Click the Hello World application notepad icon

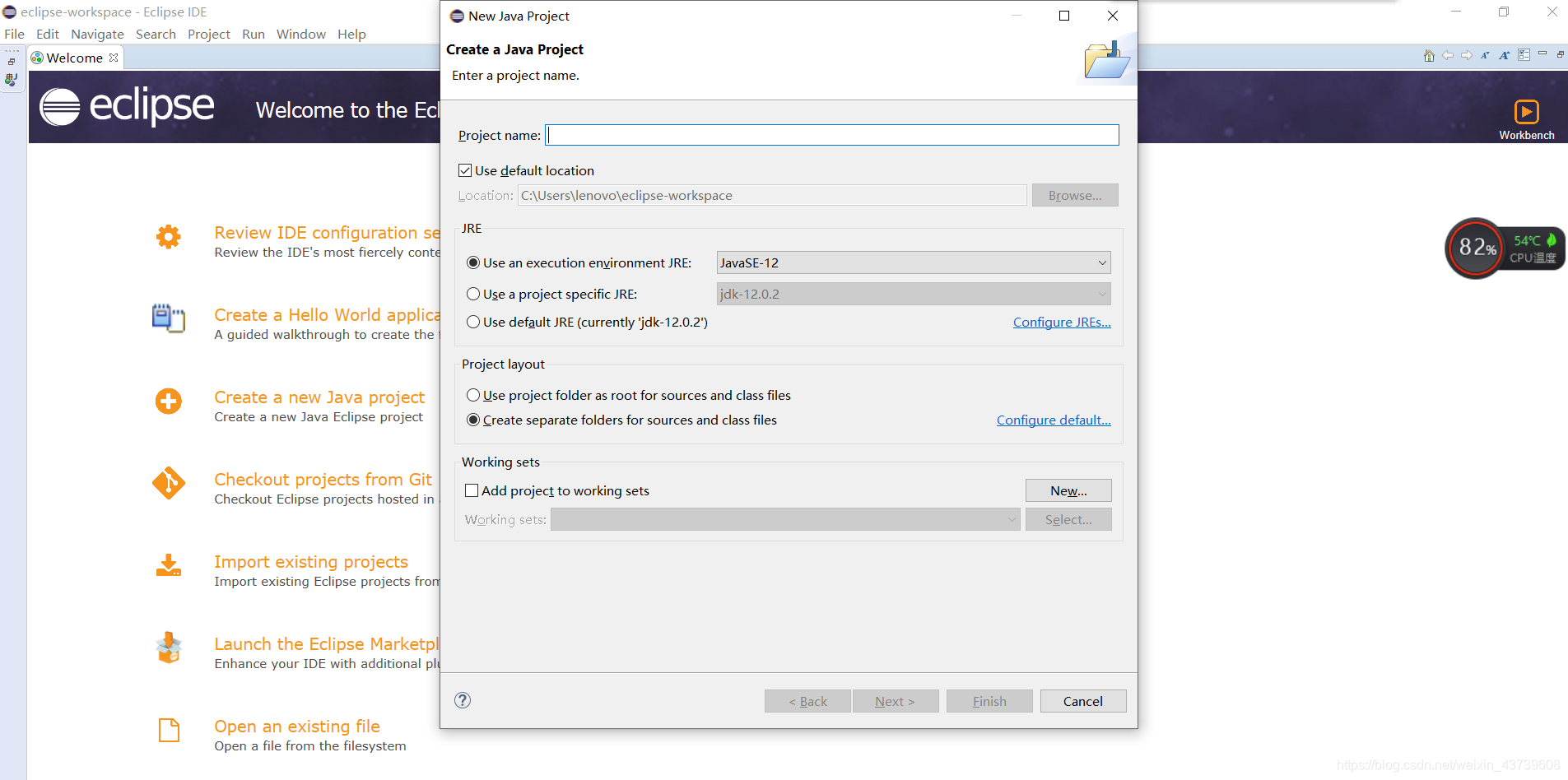tap(169, 318)
